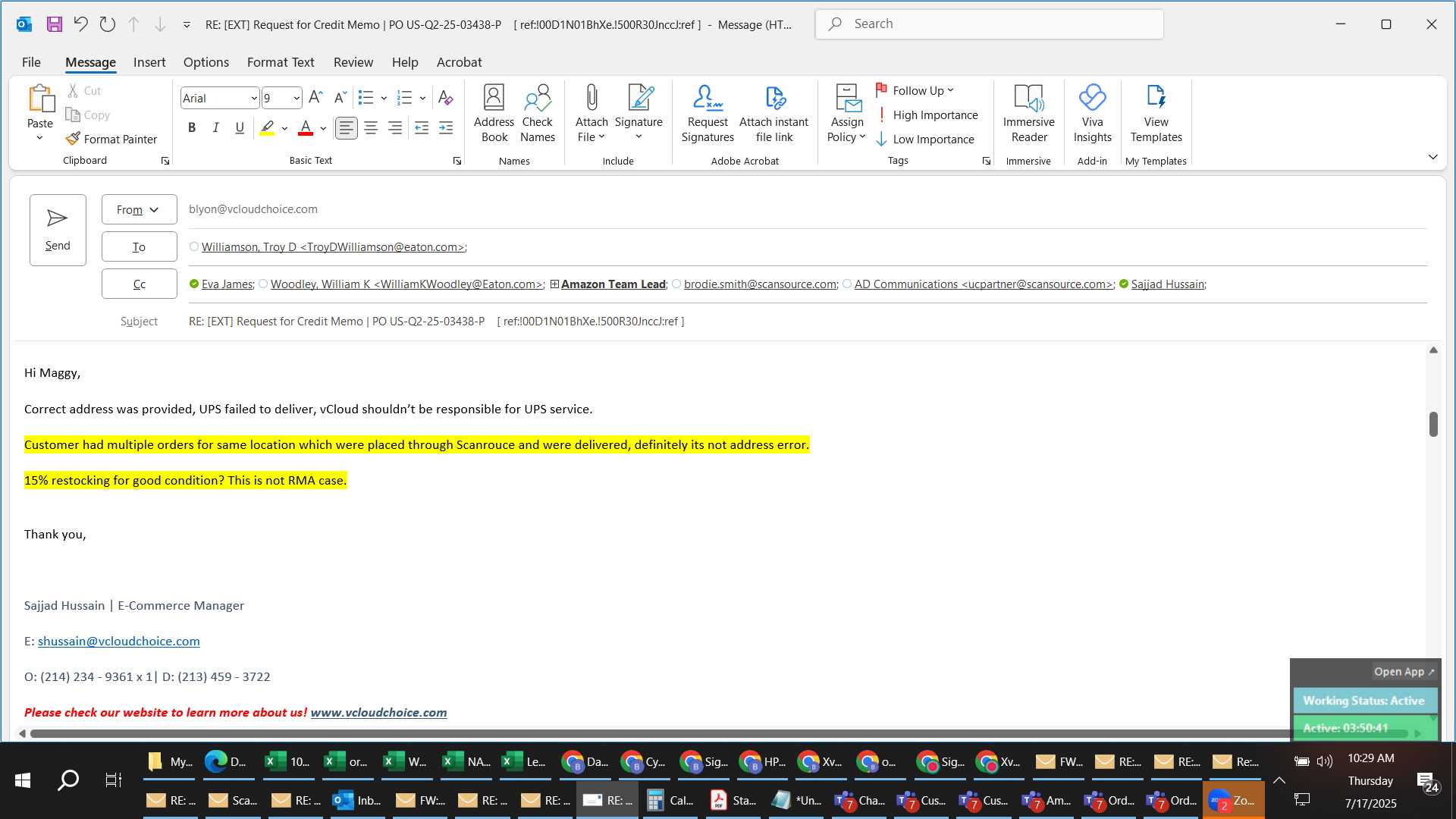Open Immersive Reader

1028,113
